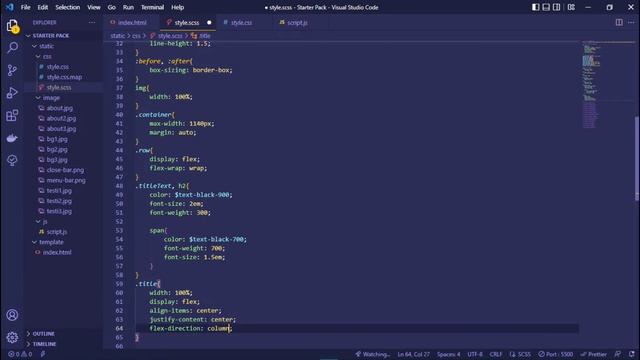
Task: Open the Go menu
Action: point(111,7)
